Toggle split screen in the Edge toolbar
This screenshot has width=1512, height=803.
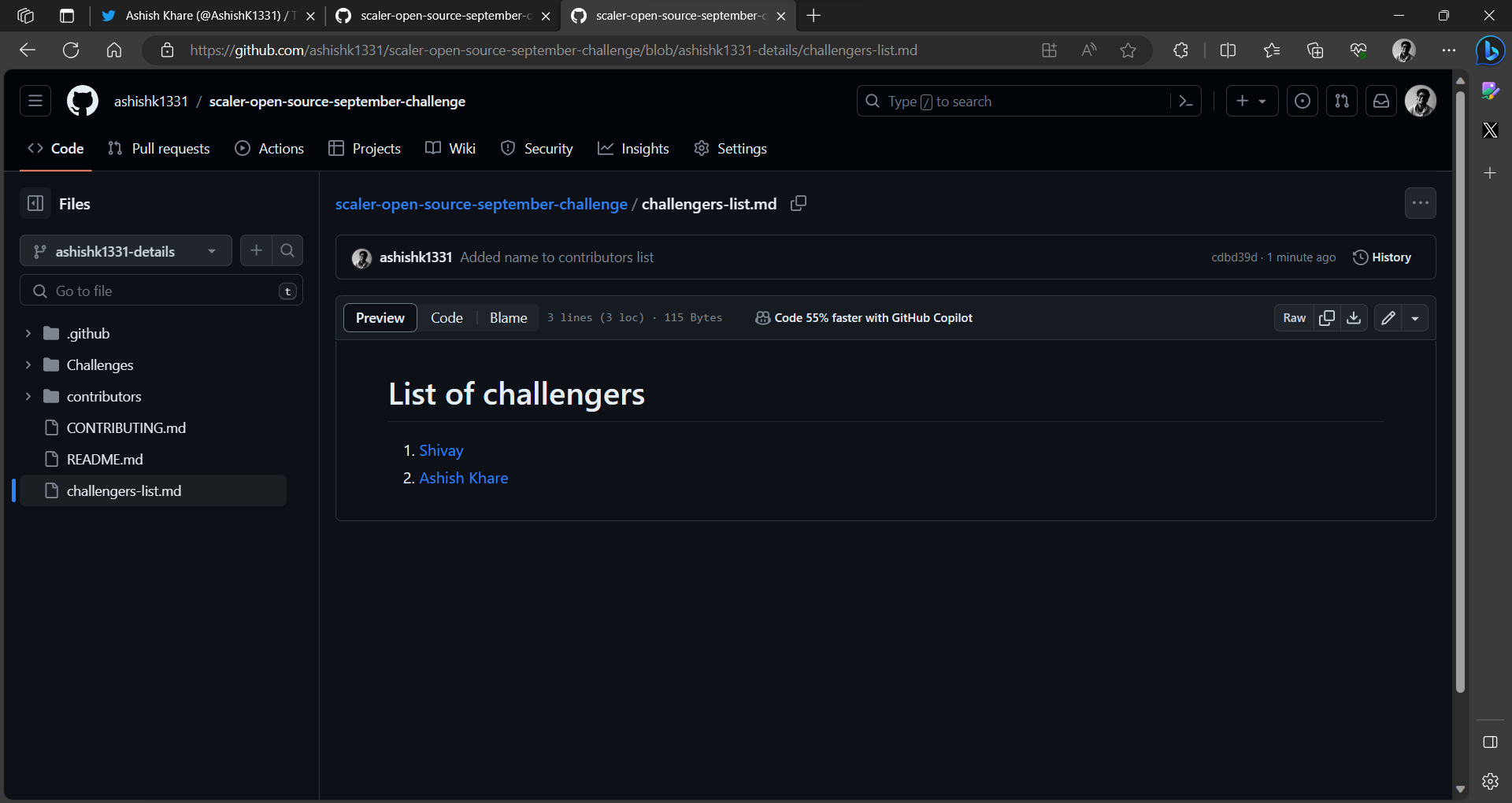point(1228,50)
